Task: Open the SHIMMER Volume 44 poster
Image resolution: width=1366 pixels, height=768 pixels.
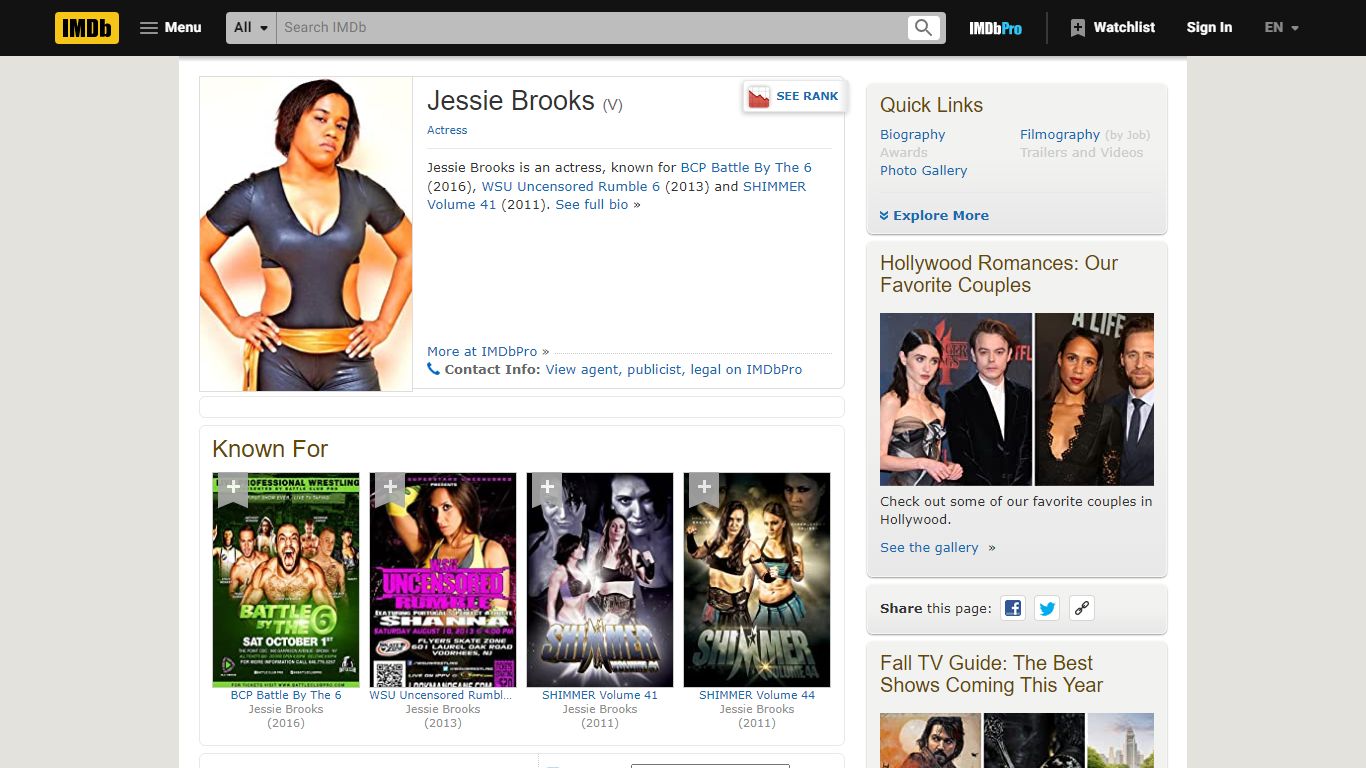Action: click(x=757, y=580)
